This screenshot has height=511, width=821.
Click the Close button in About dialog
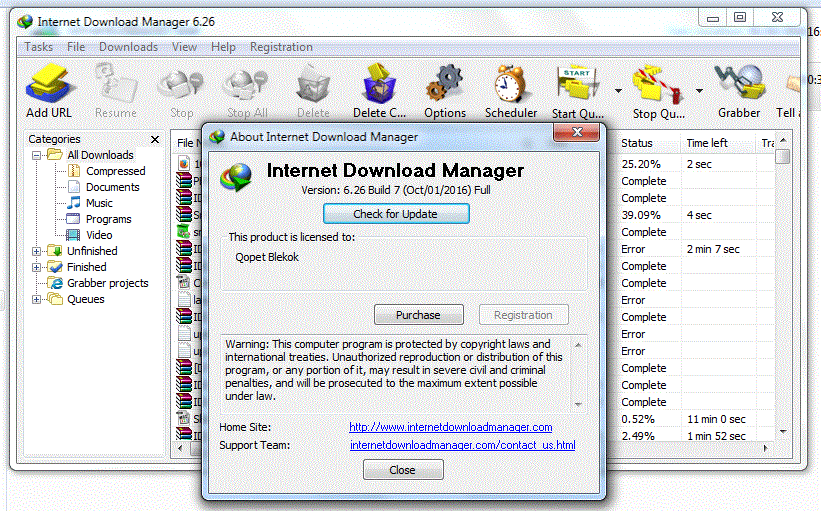(403, 470)
